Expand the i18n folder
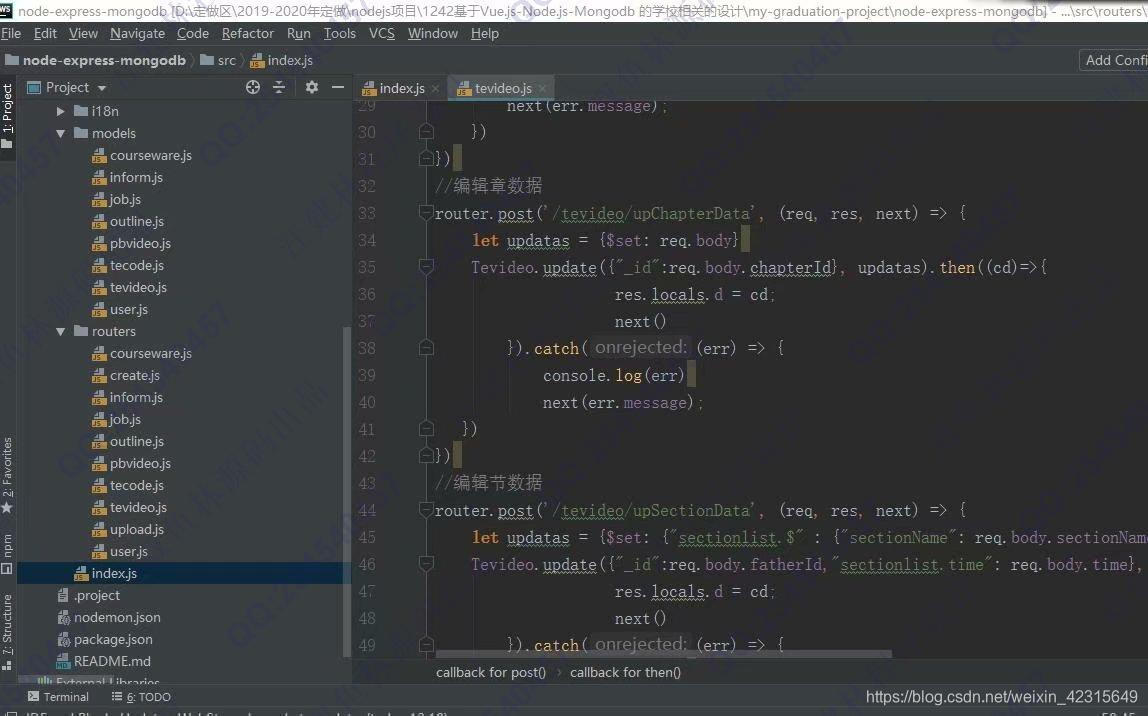Image resolution: width=1148 pixels, height=716 pixels. (61, 111)
